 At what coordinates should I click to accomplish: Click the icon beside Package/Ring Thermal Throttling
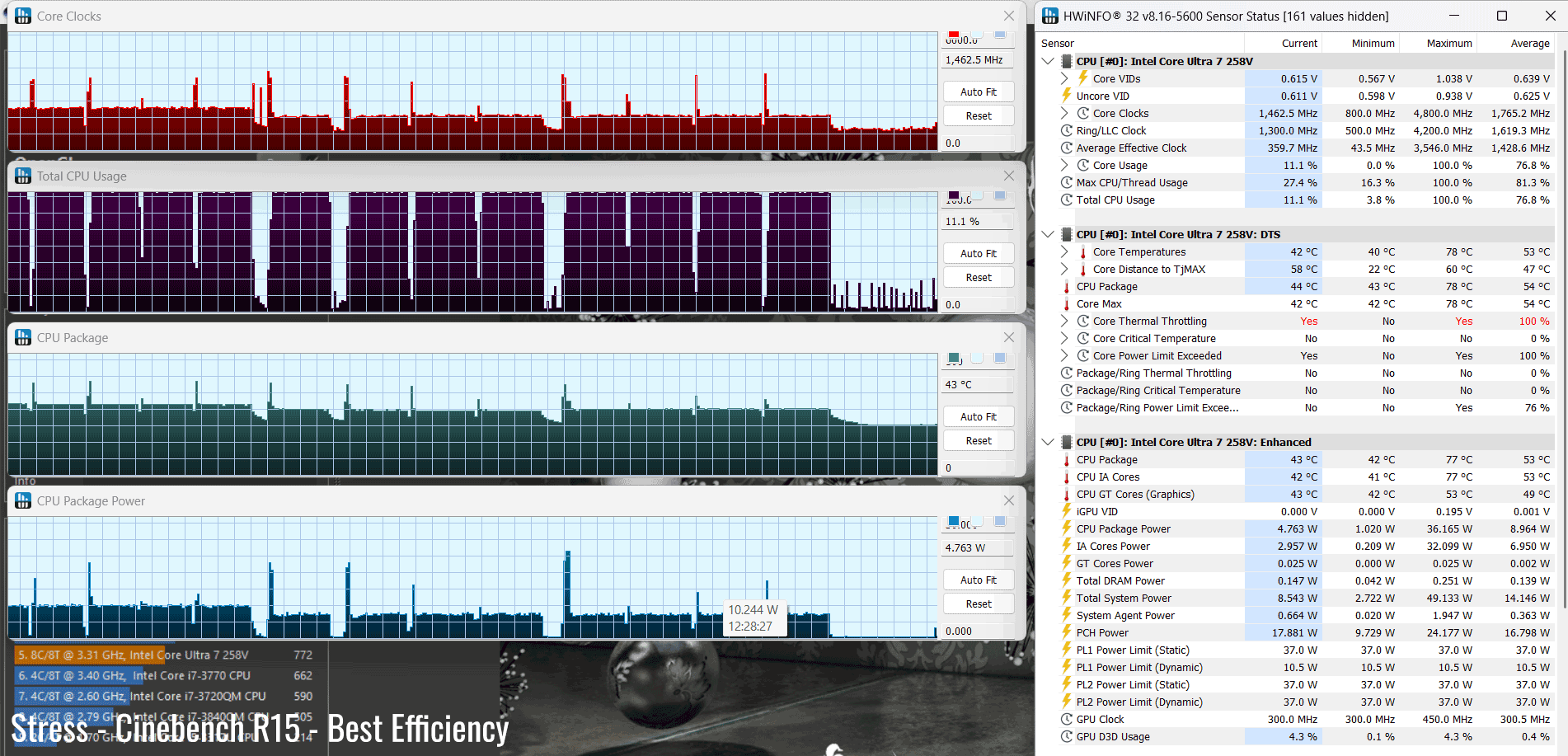click(x=1067, y=373)
